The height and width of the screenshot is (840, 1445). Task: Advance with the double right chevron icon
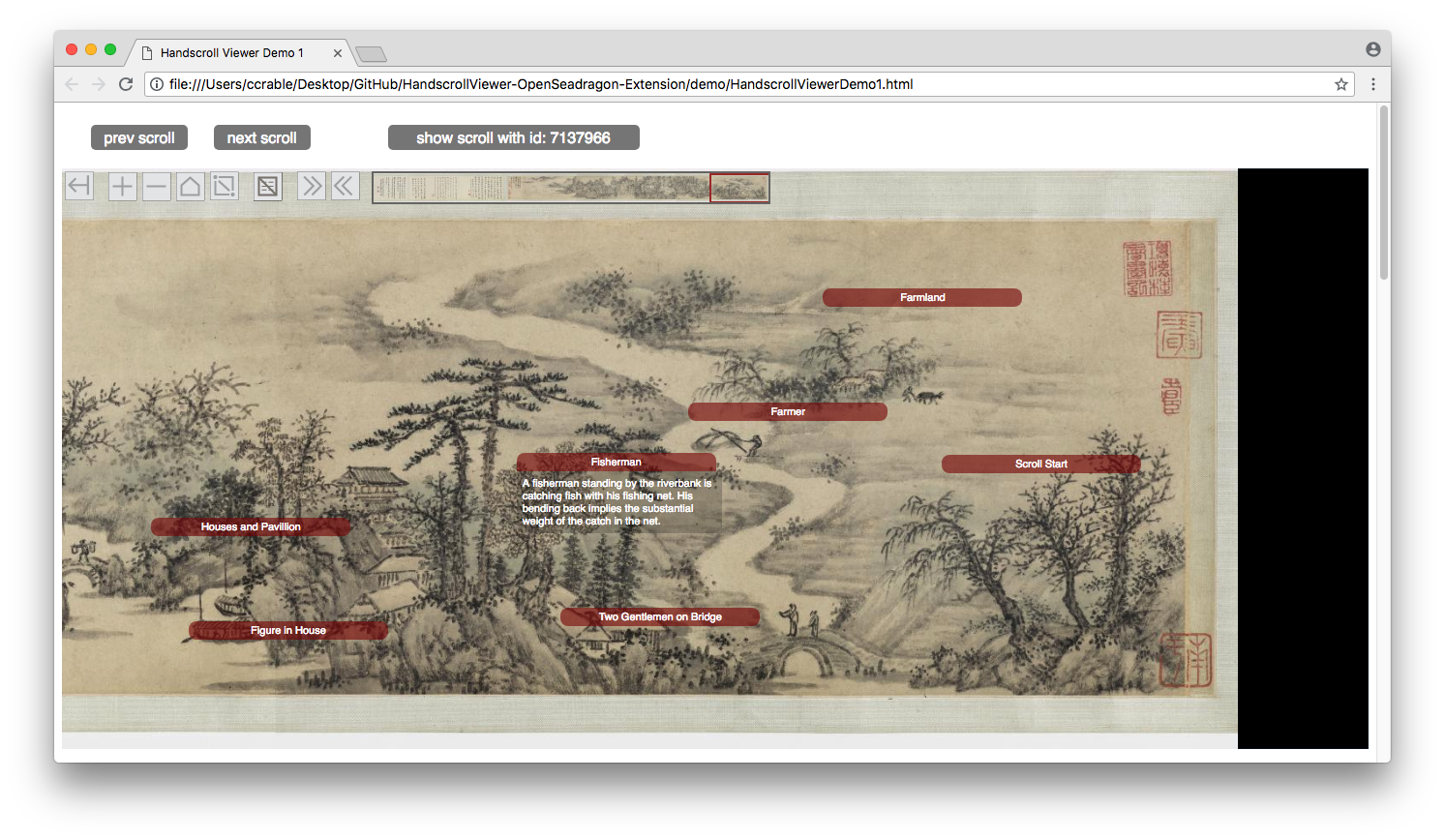tap(312, 186)
